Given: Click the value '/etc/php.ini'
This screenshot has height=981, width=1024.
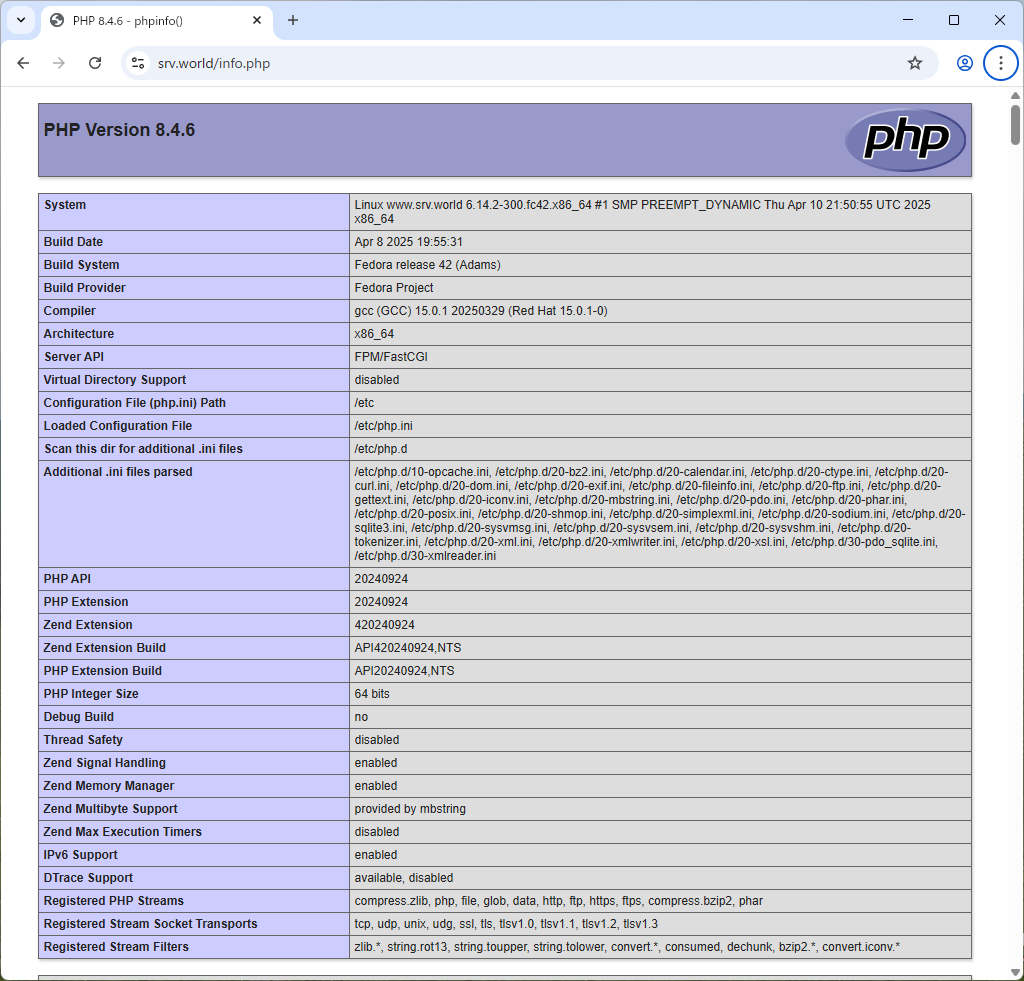Looking at the screenshot, I should [383, 426].
